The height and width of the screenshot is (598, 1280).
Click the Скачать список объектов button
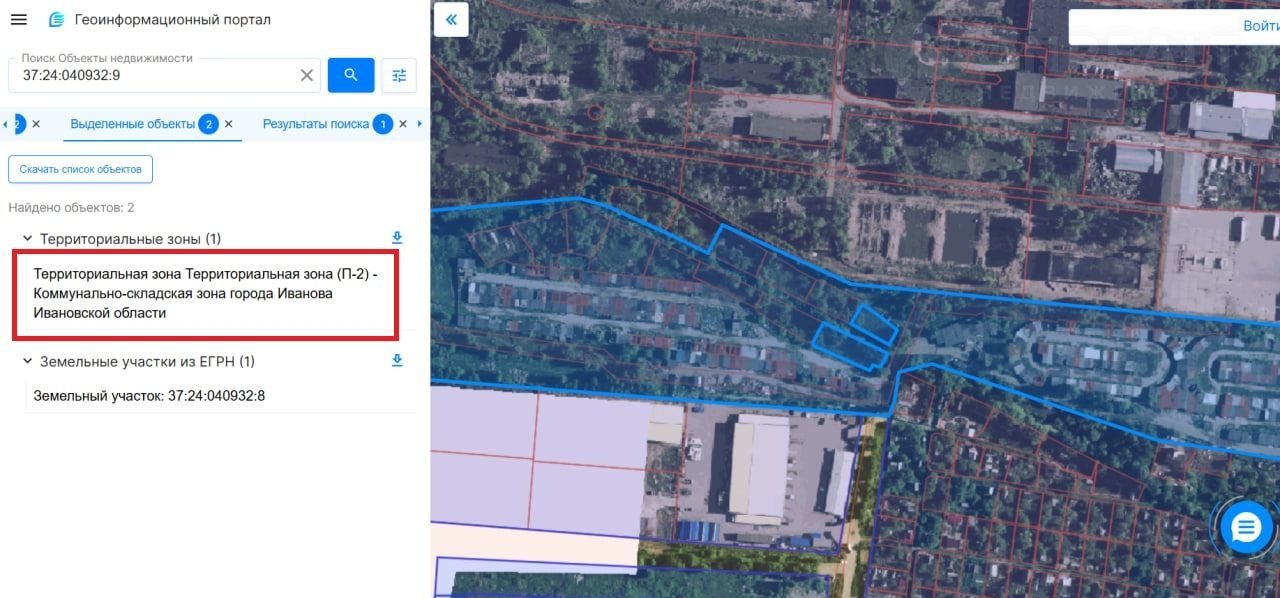click(x=80, y=169)
